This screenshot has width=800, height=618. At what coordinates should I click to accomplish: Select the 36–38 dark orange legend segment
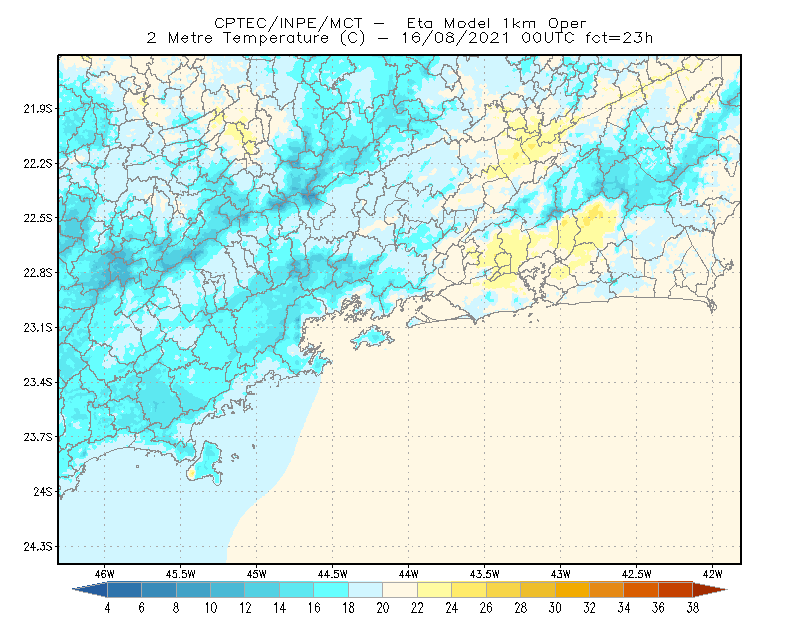pyautogui.click(x=676, y=590)
